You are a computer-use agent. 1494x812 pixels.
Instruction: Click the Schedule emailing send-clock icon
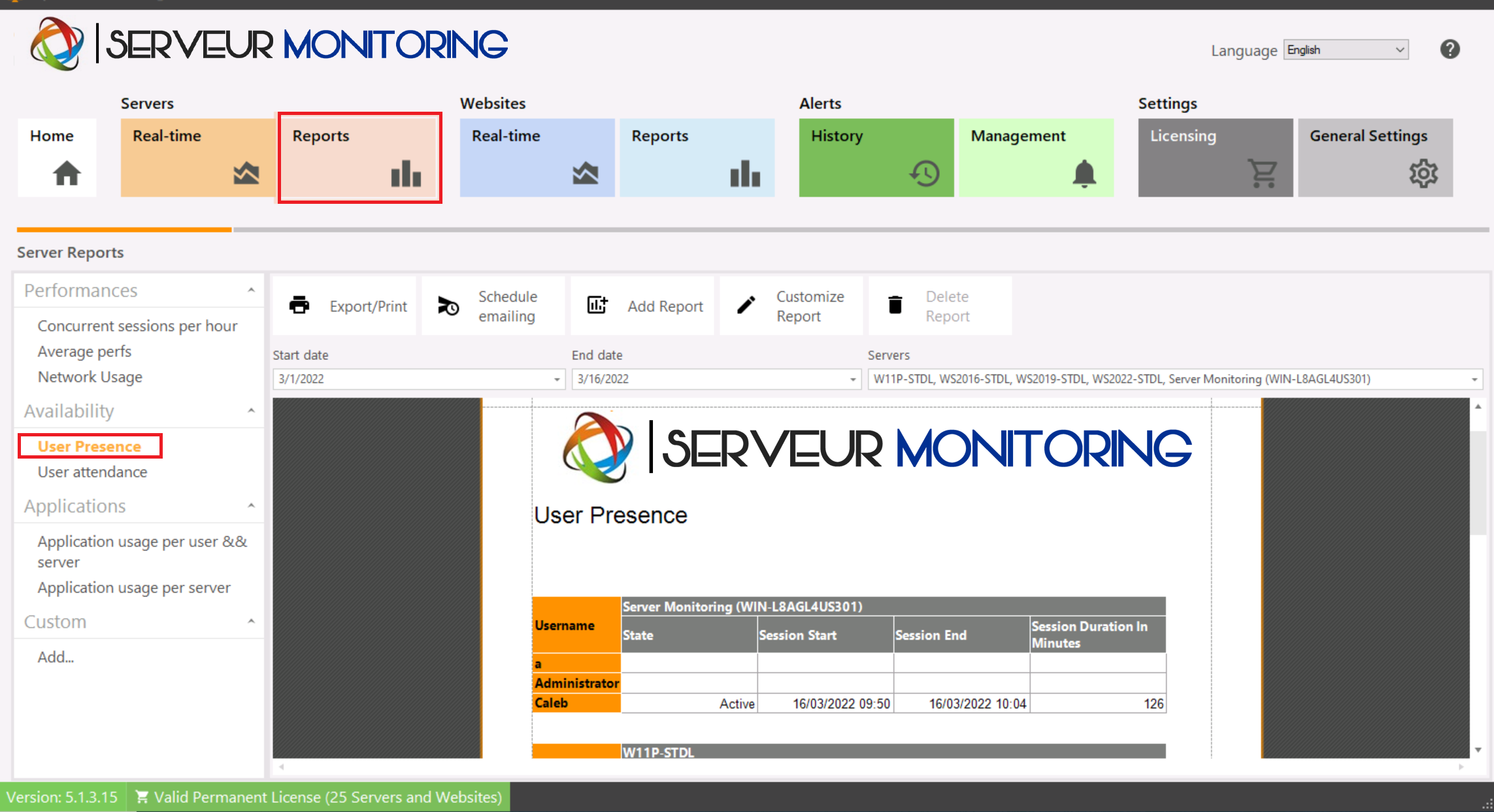448,305
